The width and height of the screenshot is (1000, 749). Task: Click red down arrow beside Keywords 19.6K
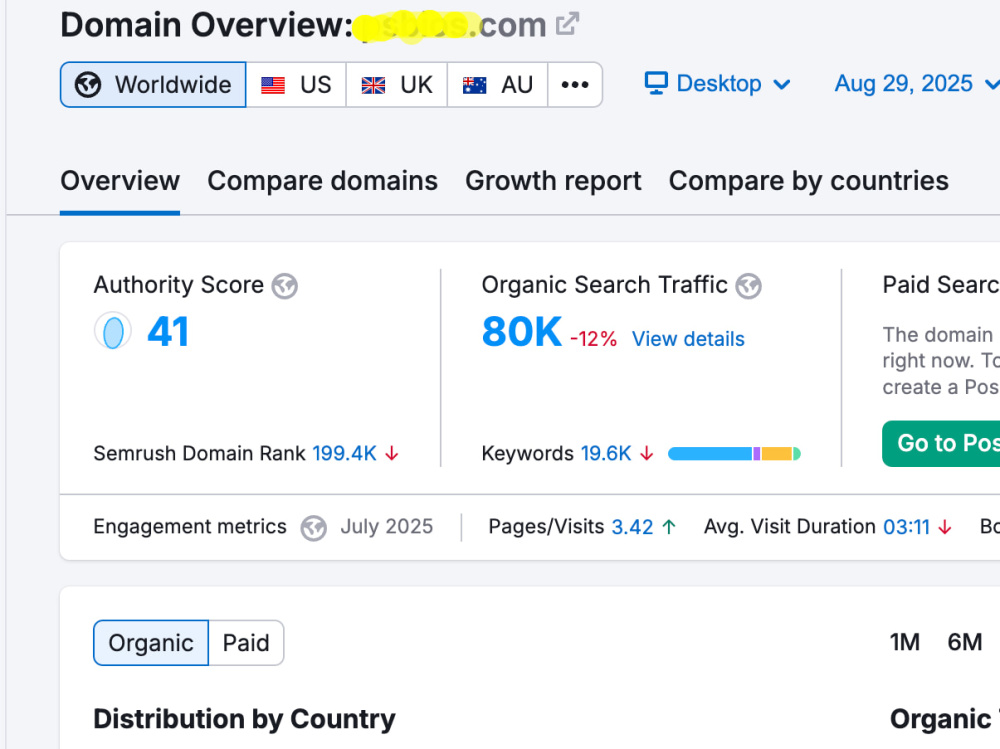[647, 454]
